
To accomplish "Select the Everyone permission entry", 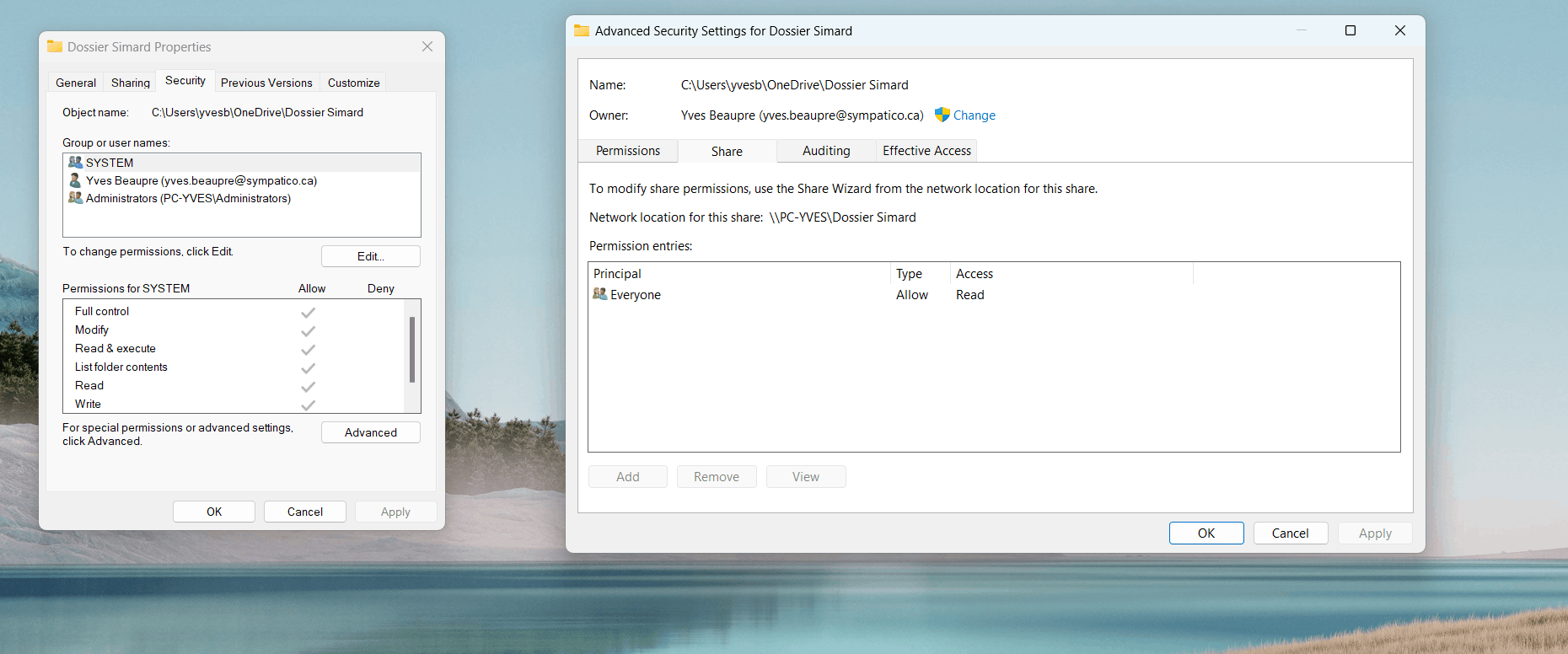I will (x=994, y=295).
